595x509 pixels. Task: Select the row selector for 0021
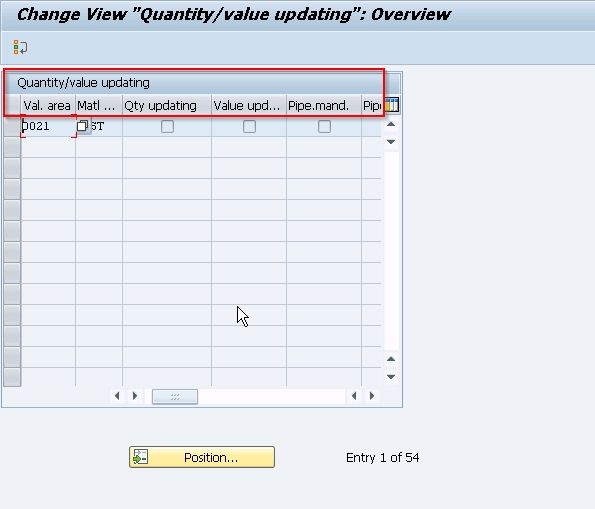[12, 126]
